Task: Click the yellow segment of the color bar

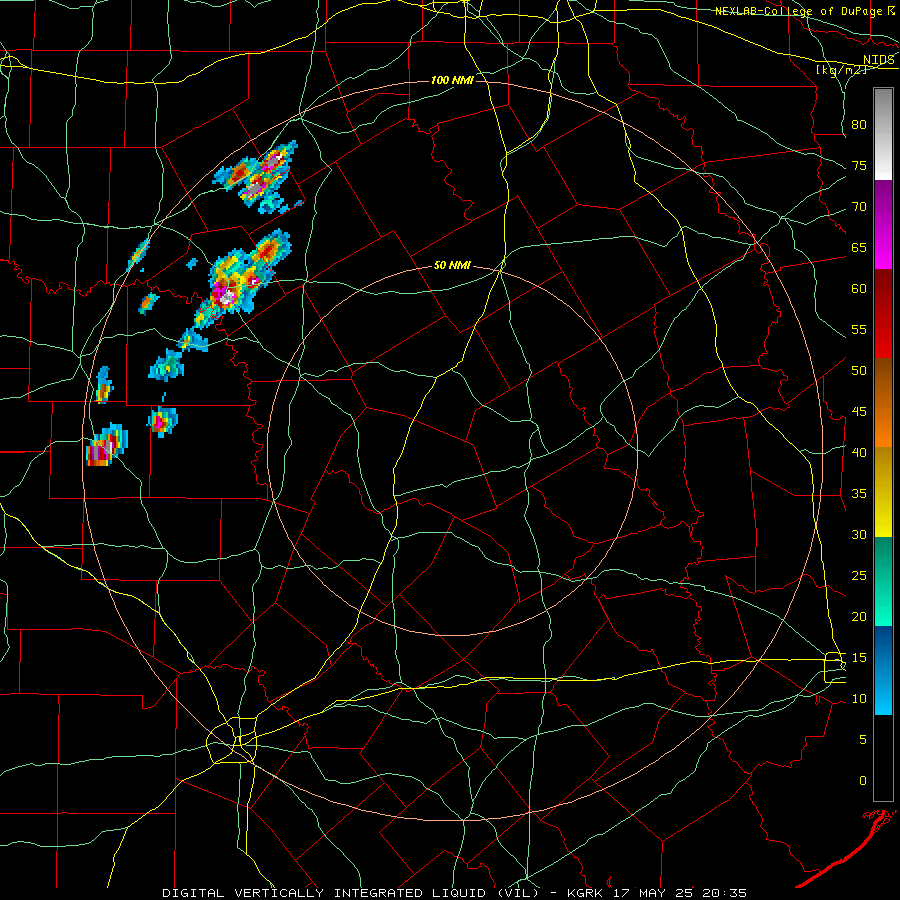Action: (x=883, y=492)
